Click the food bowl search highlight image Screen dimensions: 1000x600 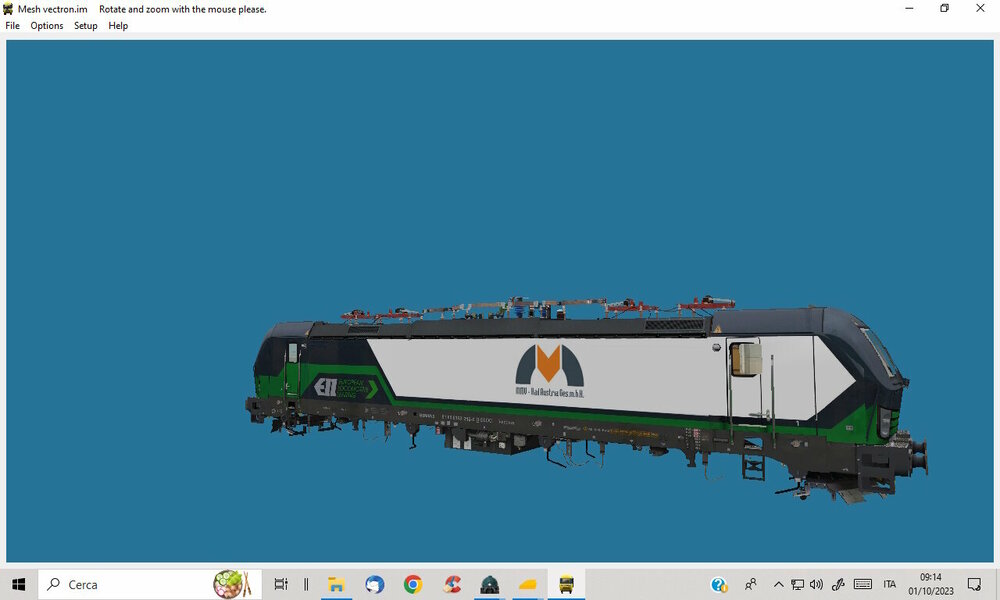point(232,584)
